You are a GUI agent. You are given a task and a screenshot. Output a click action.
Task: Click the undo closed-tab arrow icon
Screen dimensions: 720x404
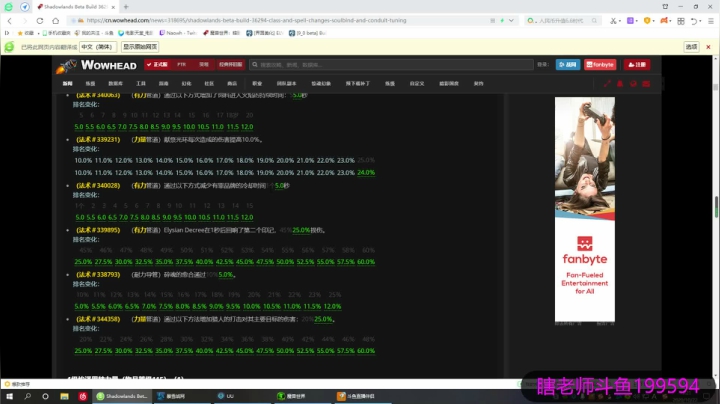click(x=694, y=21)
